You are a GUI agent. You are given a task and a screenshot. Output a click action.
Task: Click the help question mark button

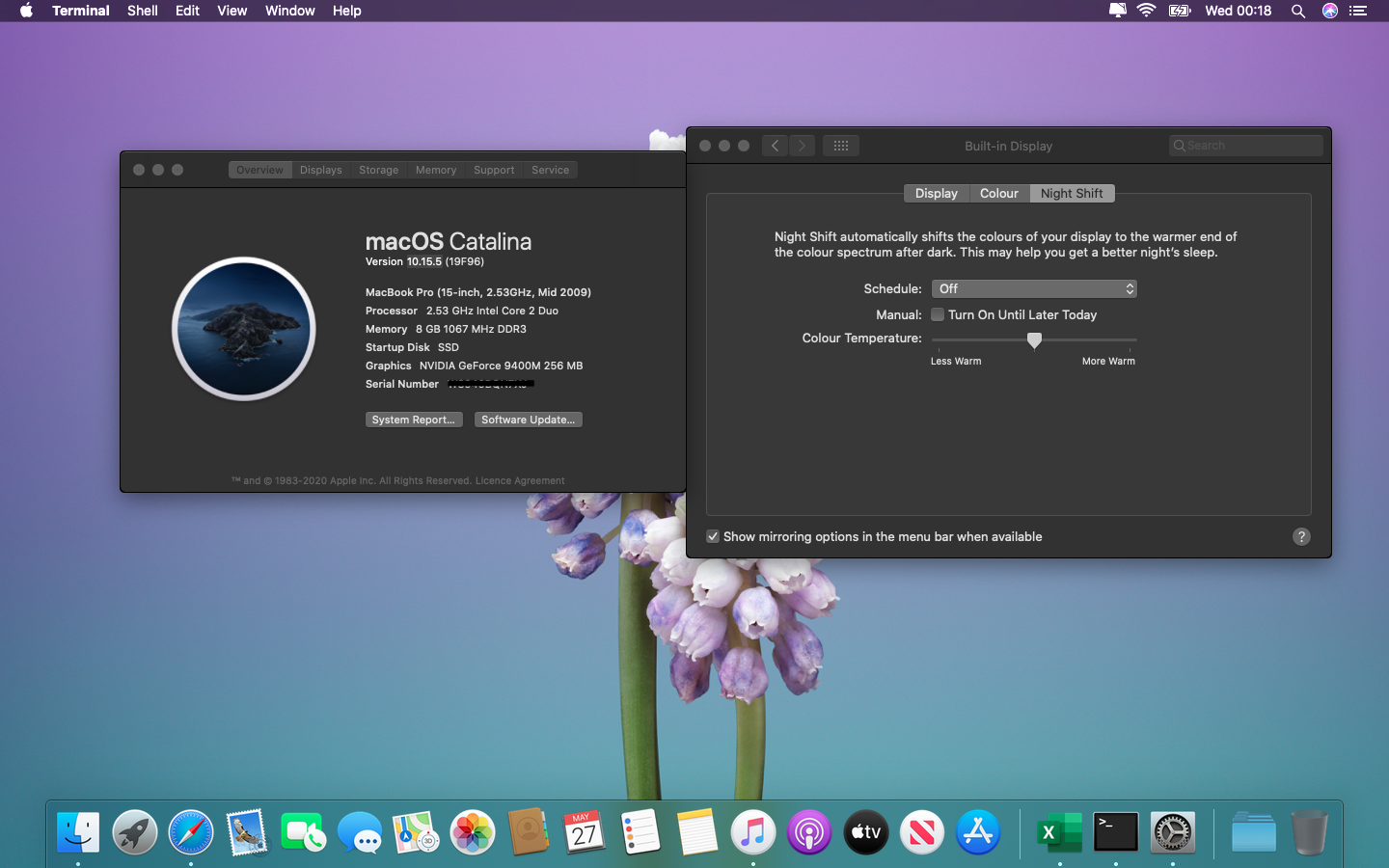pyautogui.click(x=1301, y=536)
